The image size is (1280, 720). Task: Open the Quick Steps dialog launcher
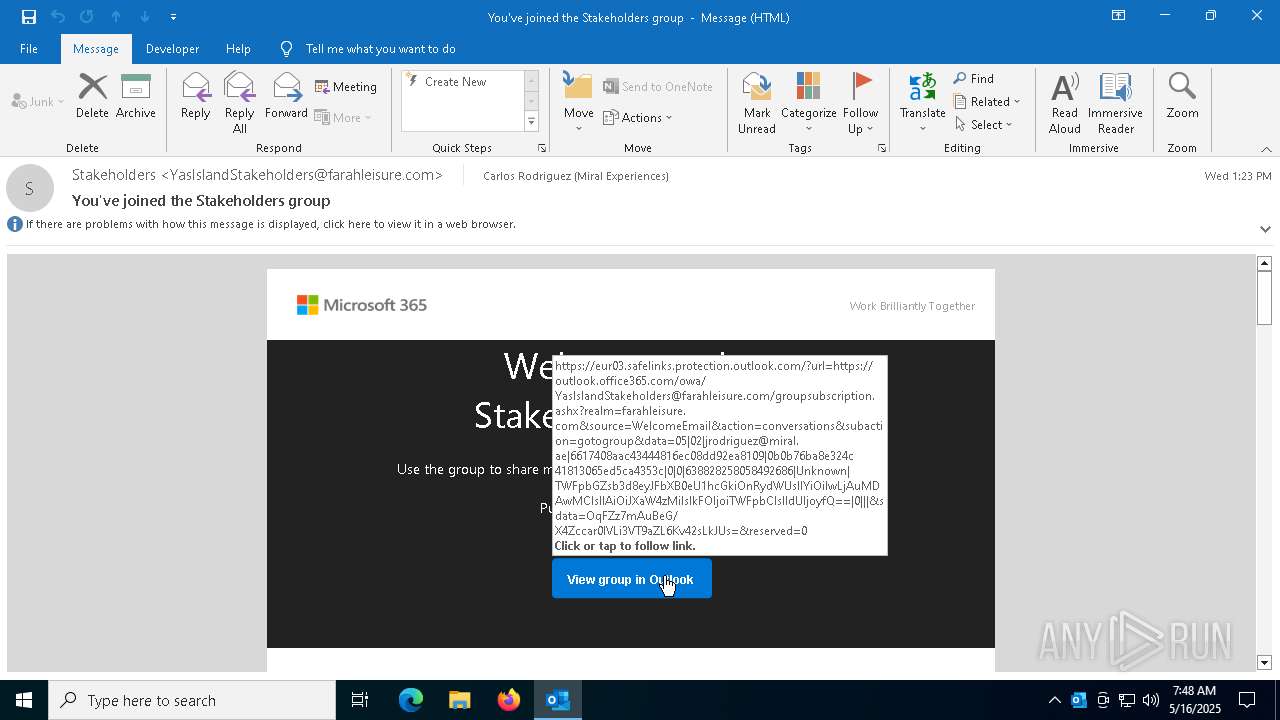coord(542,148)
